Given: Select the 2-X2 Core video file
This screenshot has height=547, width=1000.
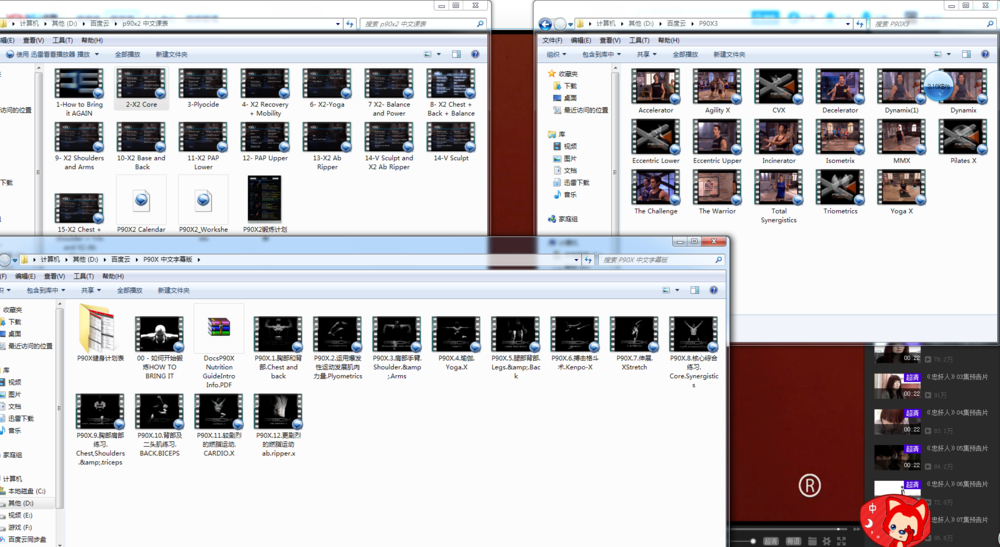Looking at the screenshot, I should [142, 88].
